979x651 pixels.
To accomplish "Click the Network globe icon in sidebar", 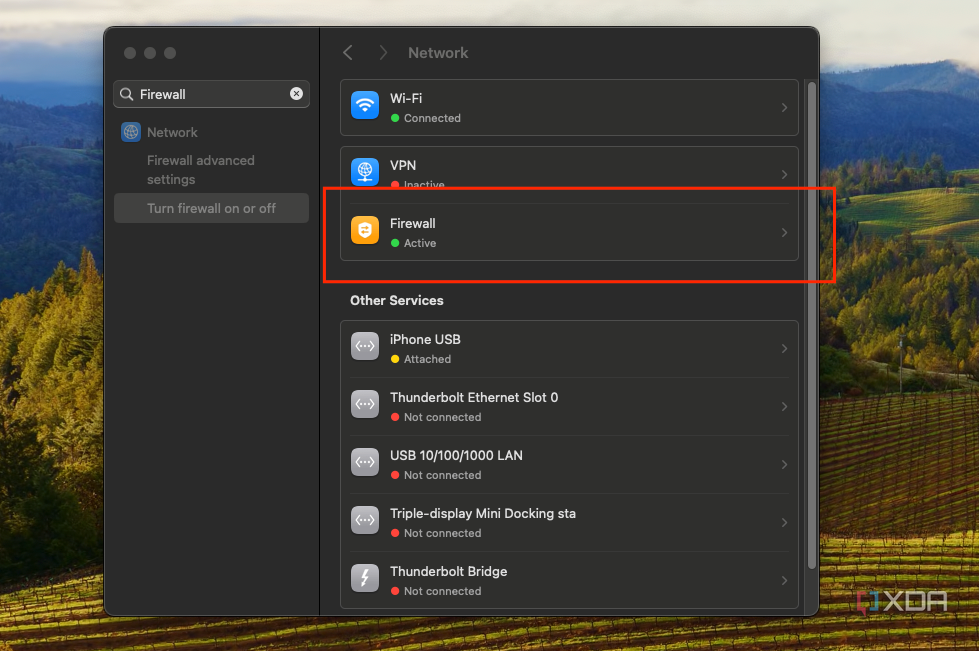I will (x=130, y=132).
